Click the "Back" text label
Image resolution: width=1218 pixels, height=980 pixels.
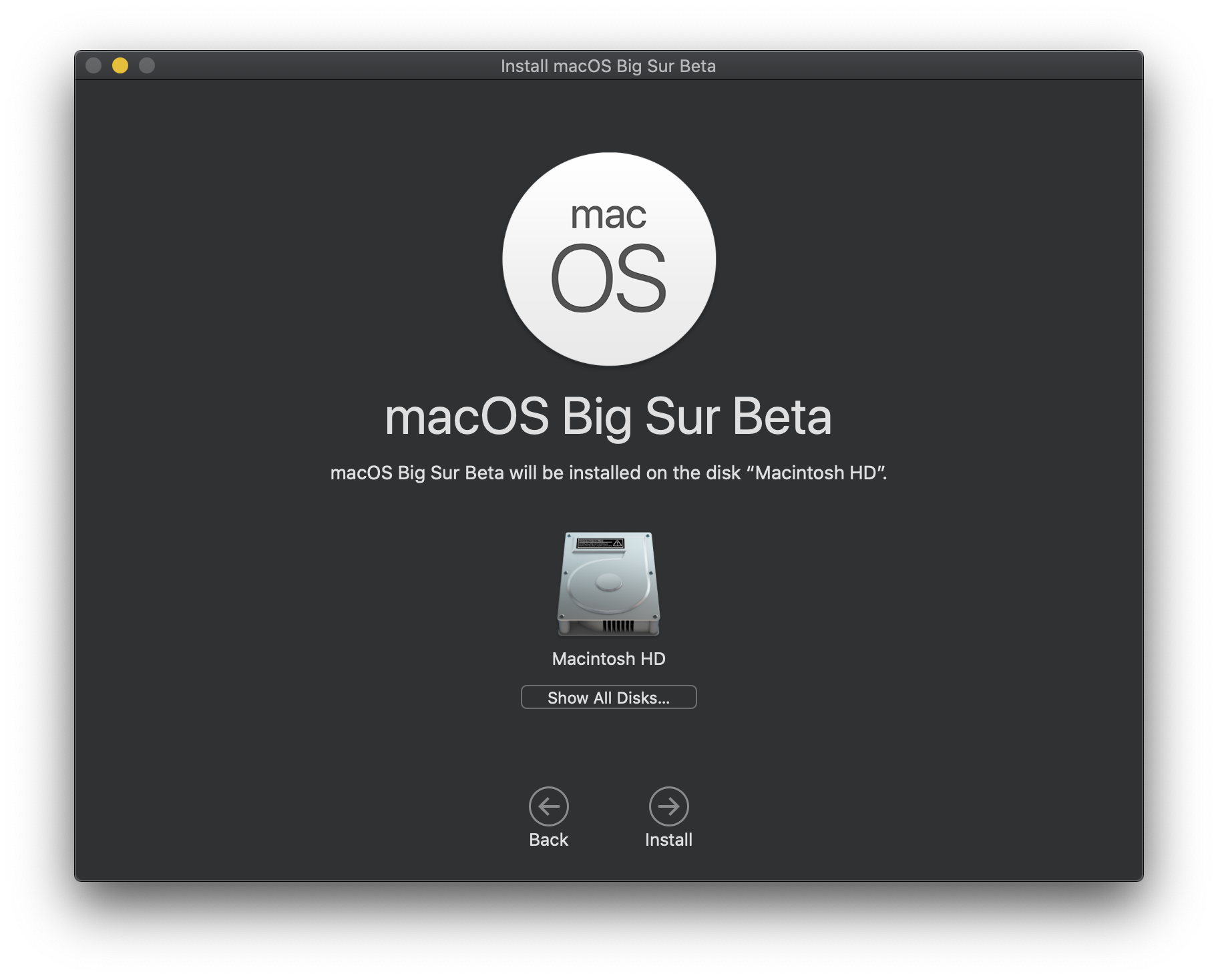point(548,840)
